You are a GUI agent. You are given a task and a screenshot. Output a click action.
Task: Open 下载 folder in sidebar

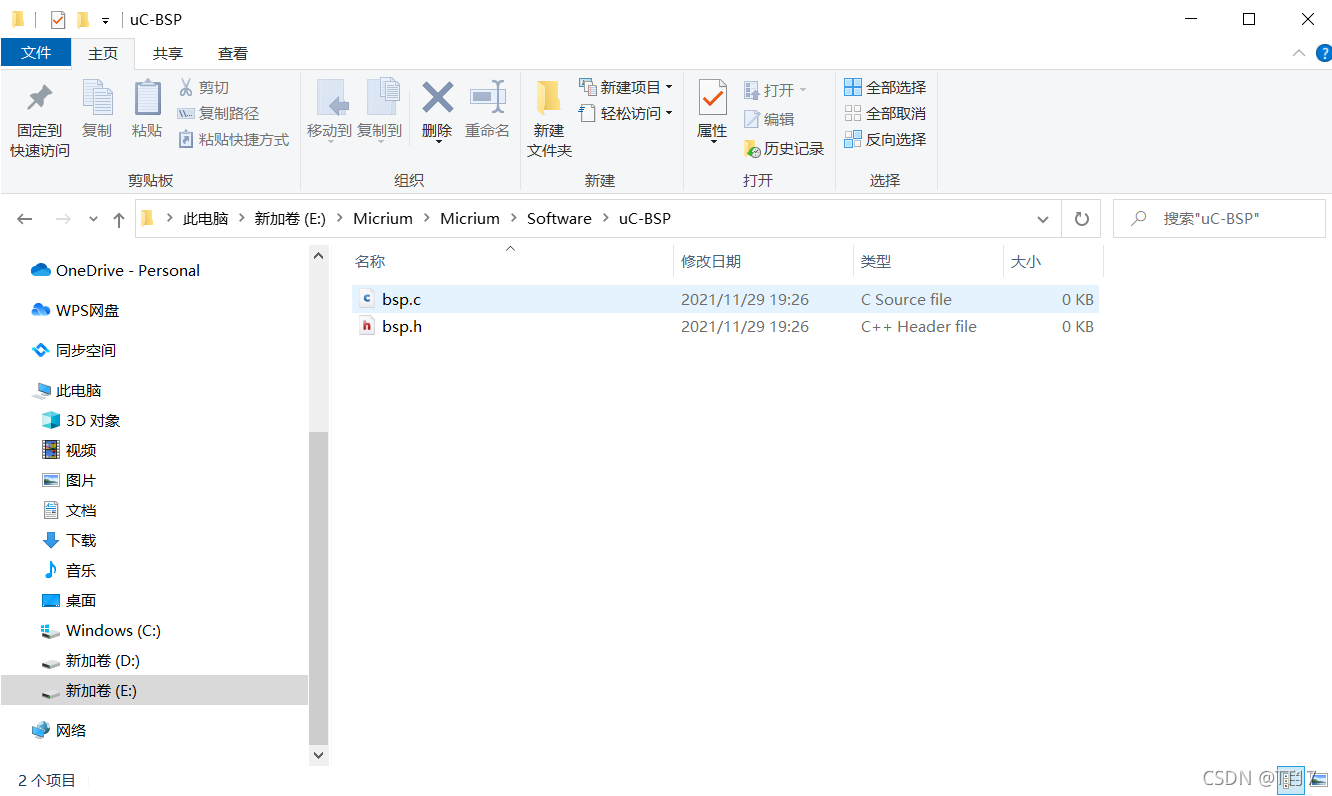click(69, 540)
